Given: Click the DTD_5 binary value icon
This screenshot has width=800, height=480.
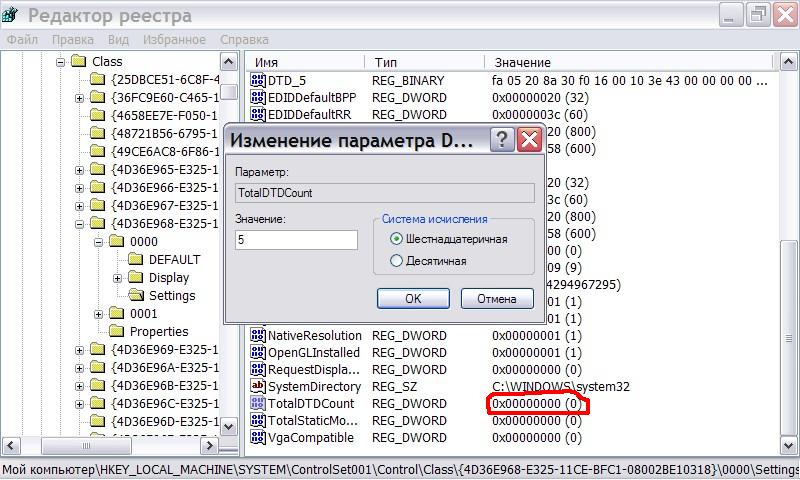Looking at the screenshot, I should pyautogui.click(x=258, y=80).
